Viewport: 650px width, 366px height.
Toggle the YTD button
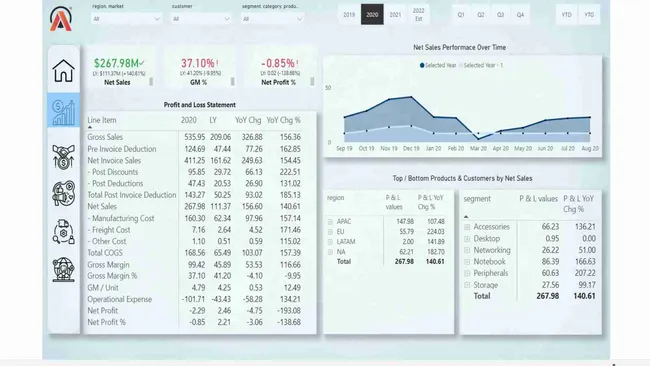tap(566, 15)
